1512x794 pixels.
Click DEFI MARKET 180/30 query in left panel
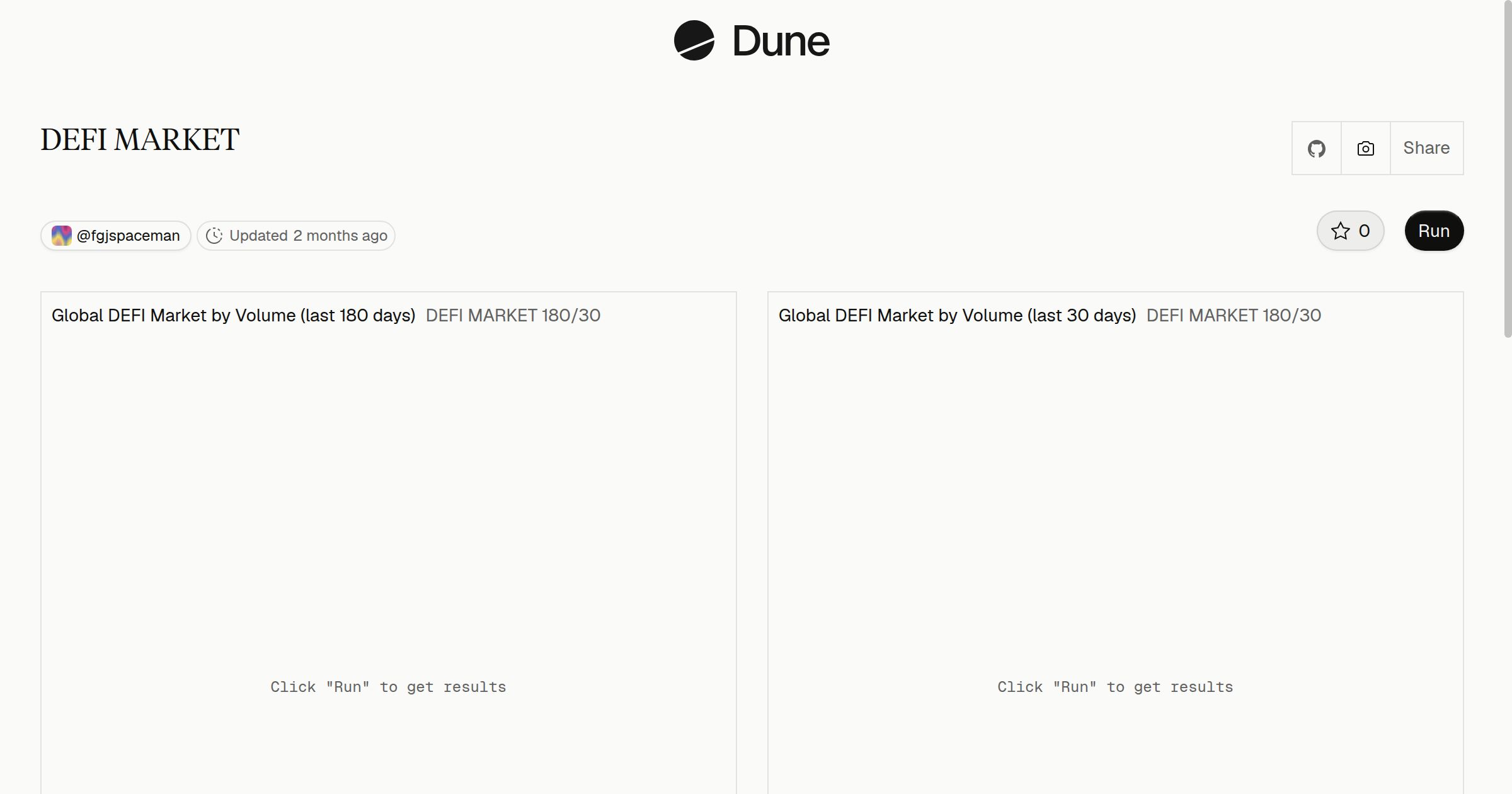tap(513, 315)
